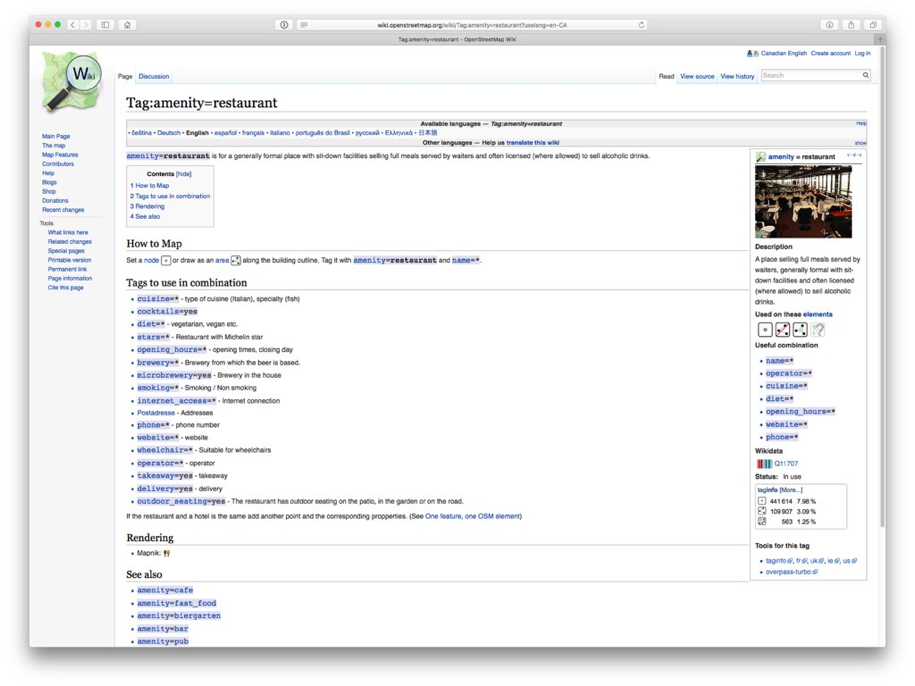The image size is (915, 686).
Task: Jump to Tags to use in combination in Contents
Action: (x=170, y=196)
